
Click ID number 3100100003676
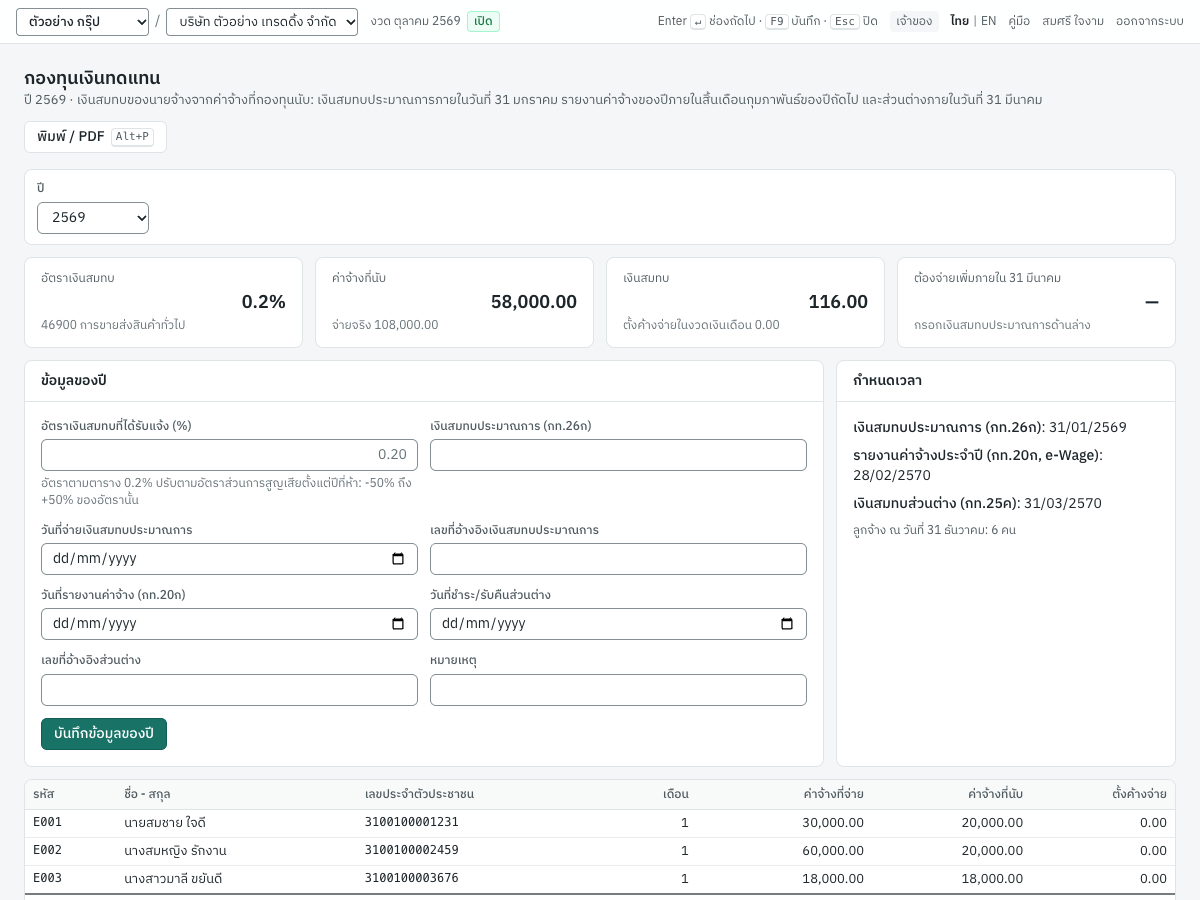pyautogui.click(x=412, y=879)
